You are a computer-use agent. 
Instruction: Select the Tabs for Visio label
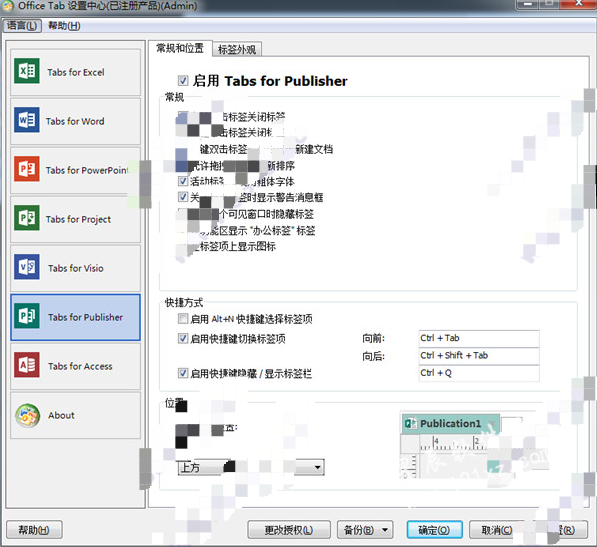(x=76, y=268)
